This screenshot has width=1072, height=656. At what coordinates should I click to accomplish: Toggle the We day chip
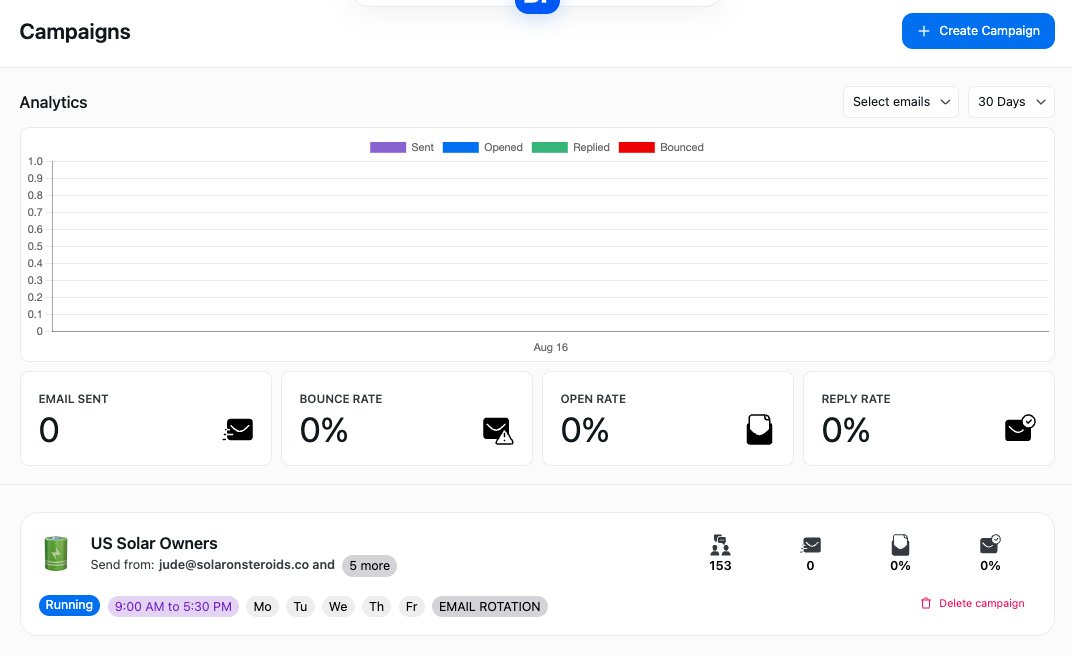pyautogui.click(x=338, y=607)
